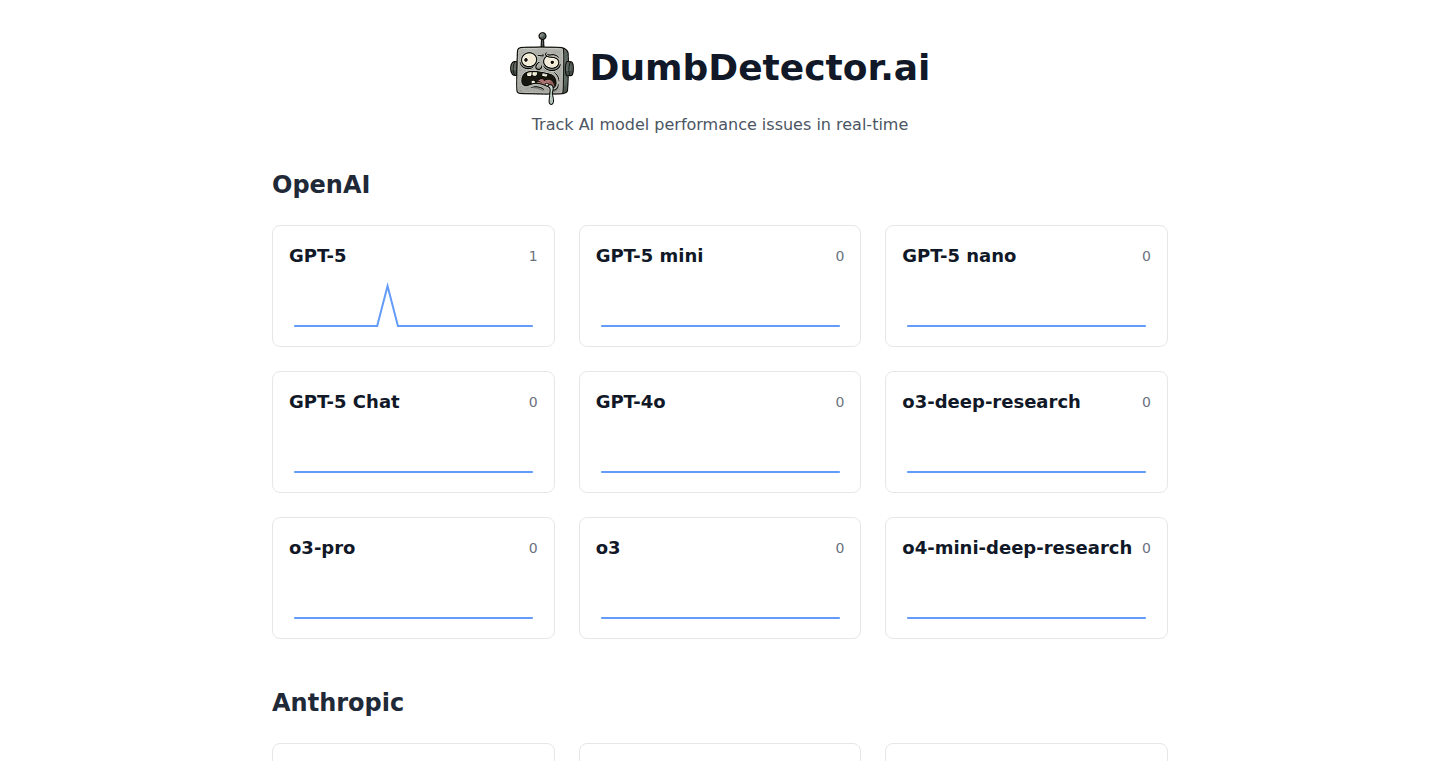Click the zombie robot logo icon
Viewport: 1440px width, 761px height.
coord(543,68)
